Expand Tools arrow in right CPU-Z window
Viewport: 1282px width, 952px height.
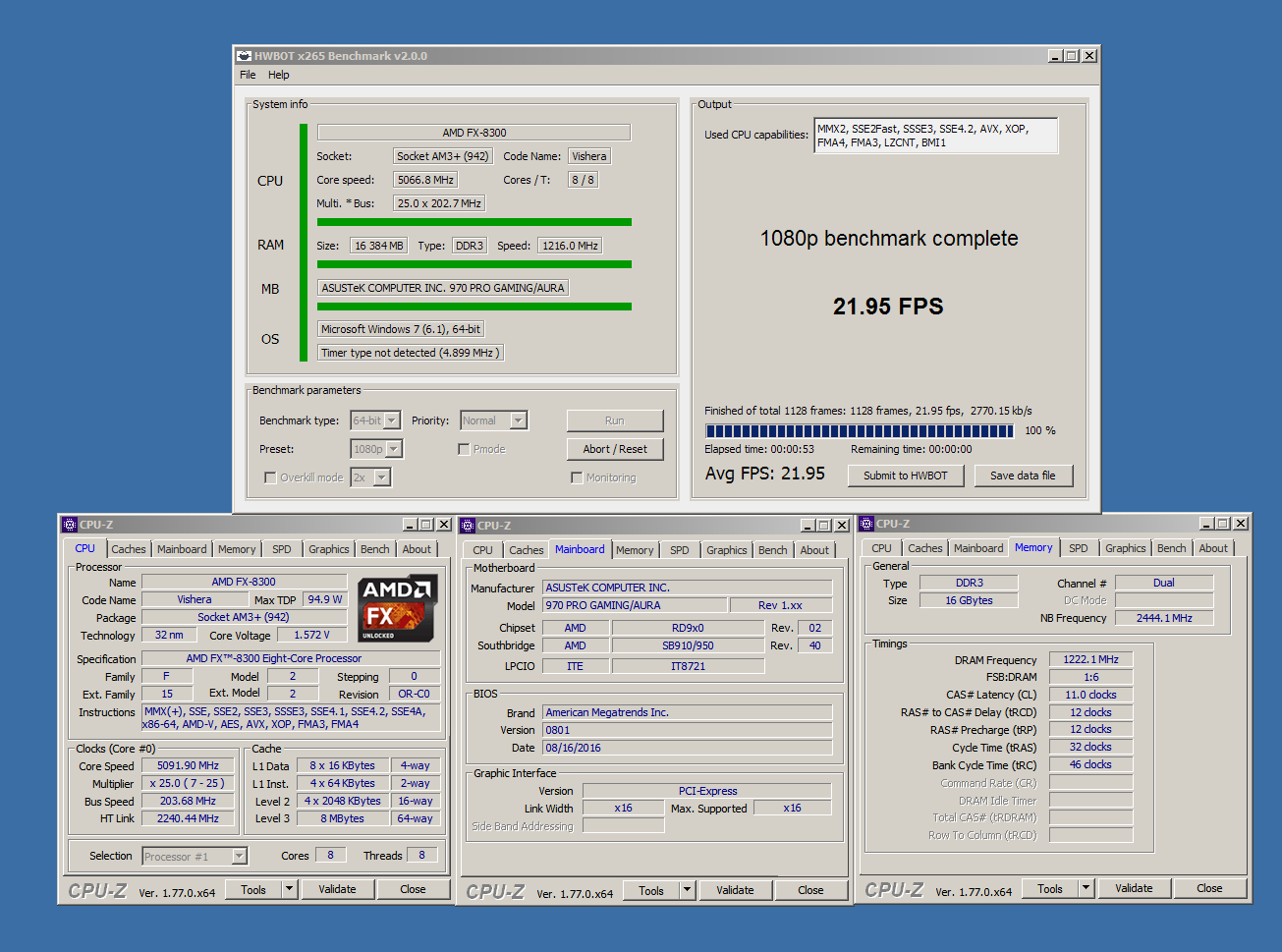[1086, 888]
